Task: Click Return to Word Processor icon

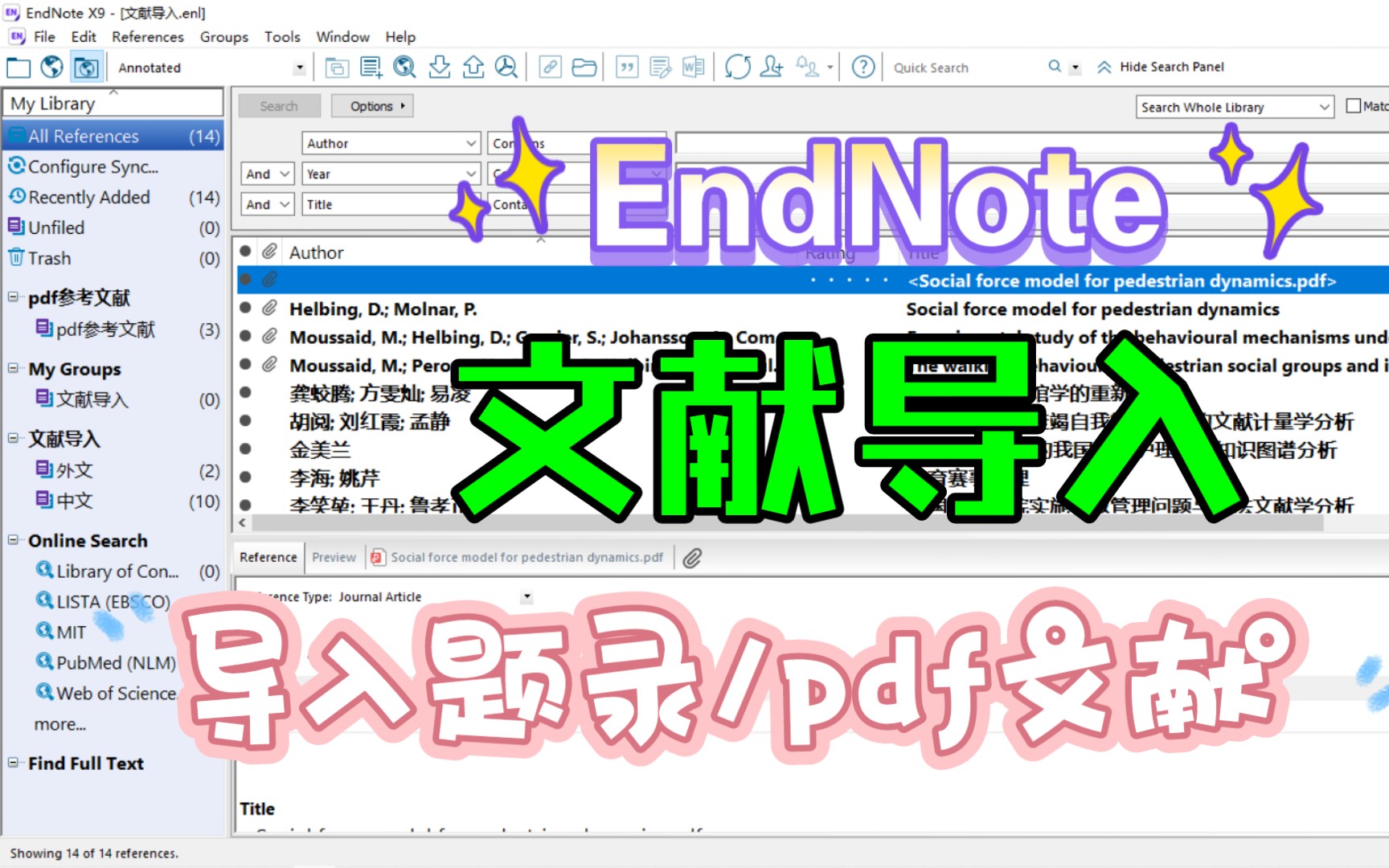Action: pyautogui.click(x=694, y=68)
